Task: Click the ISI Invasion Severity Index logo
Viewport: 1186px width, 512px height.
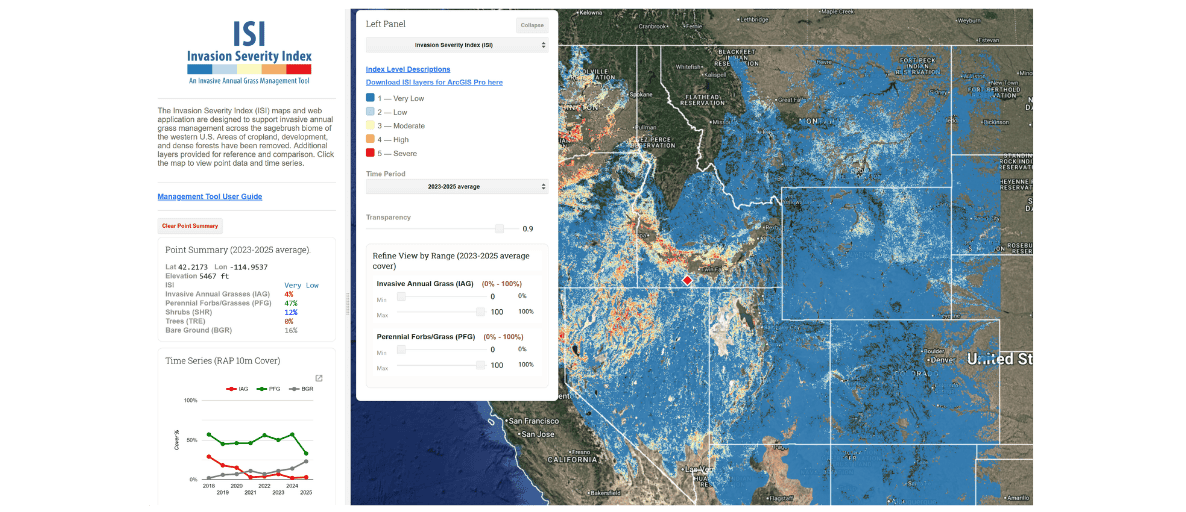Action: coord(249,53)
